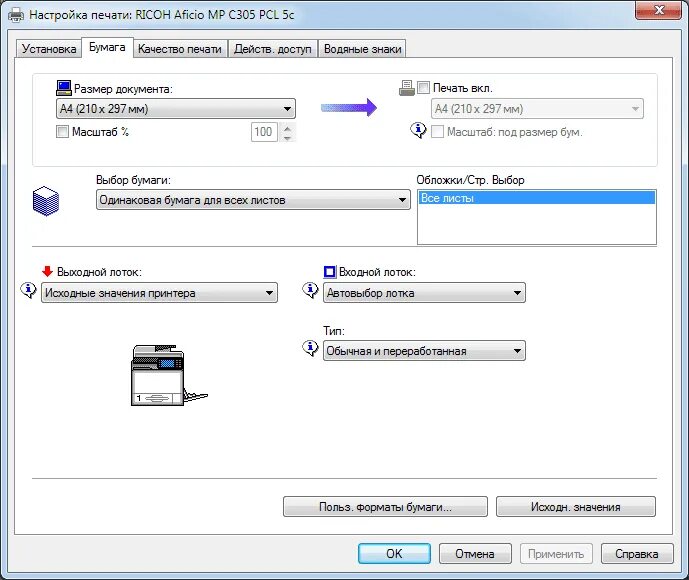Expand the Входной лоток Автовыбор лотка dropdown
689x580 pixels.
(424, 293)
